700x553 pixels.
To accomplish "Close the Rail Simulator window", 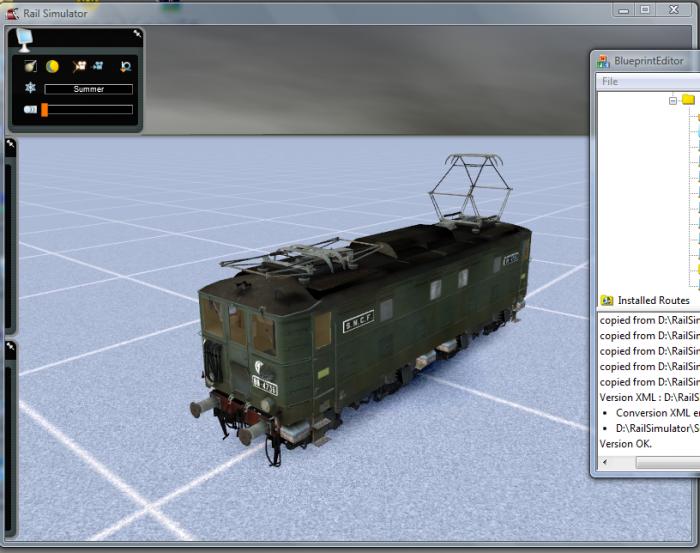I will coord(674,10).
